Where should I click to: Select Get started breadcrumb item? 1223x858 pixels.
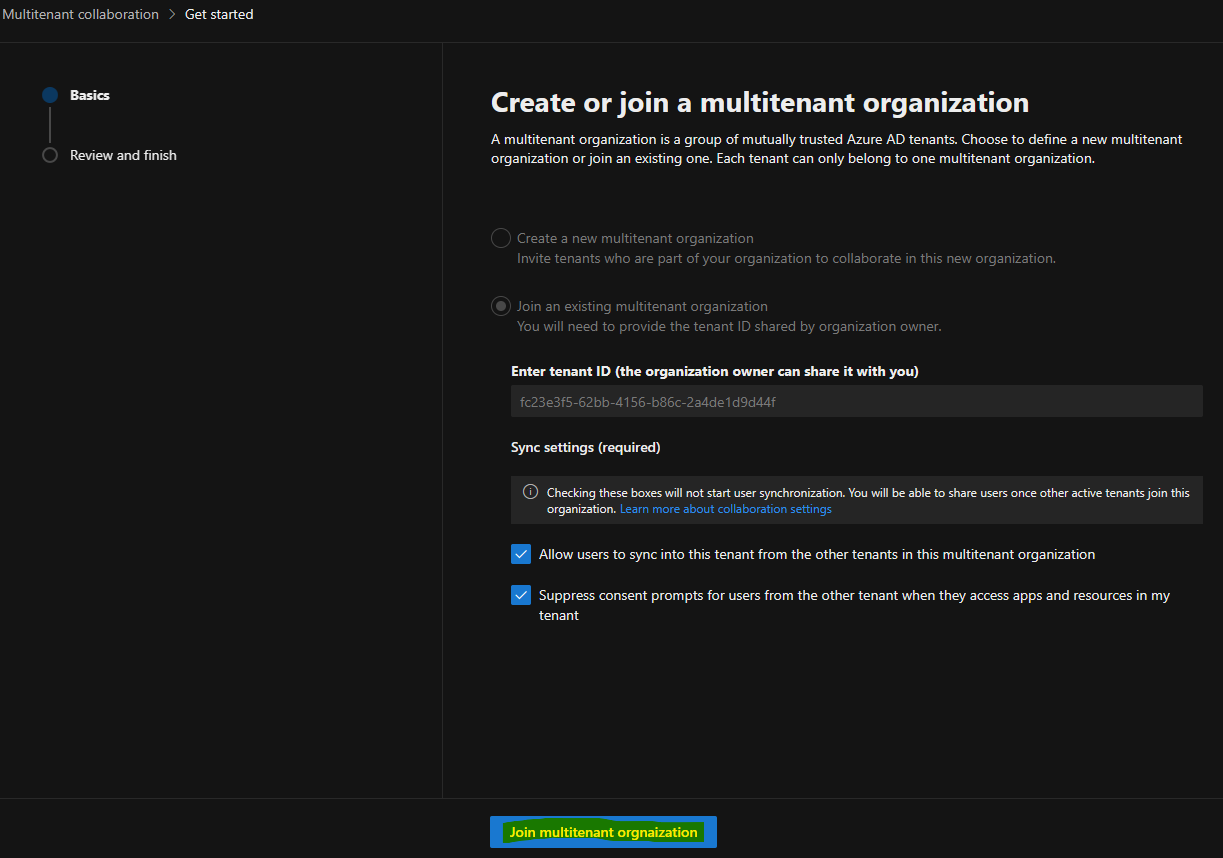click(x=219, y=14)
